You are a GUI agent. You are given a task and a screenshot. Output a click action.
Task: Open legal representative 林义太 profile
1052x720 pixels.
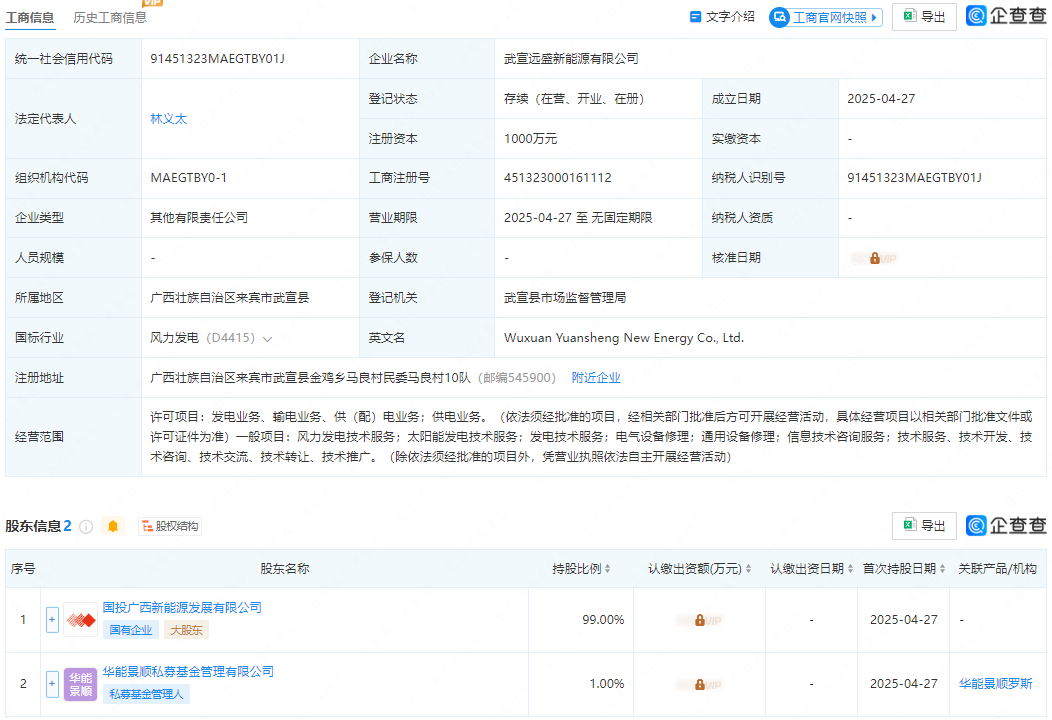pos(167,118)
